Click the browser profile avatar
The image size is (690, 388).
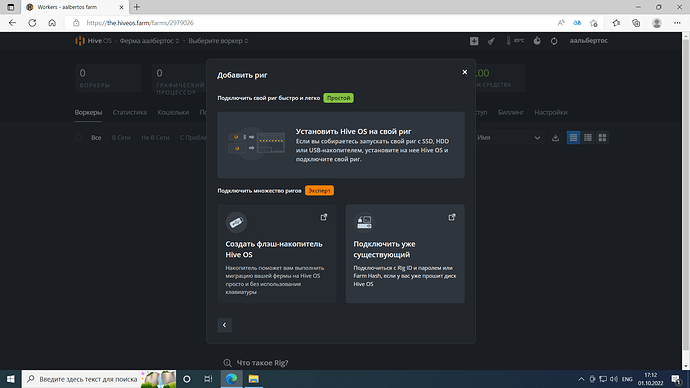pyautogui.click(x=657, y=23)
